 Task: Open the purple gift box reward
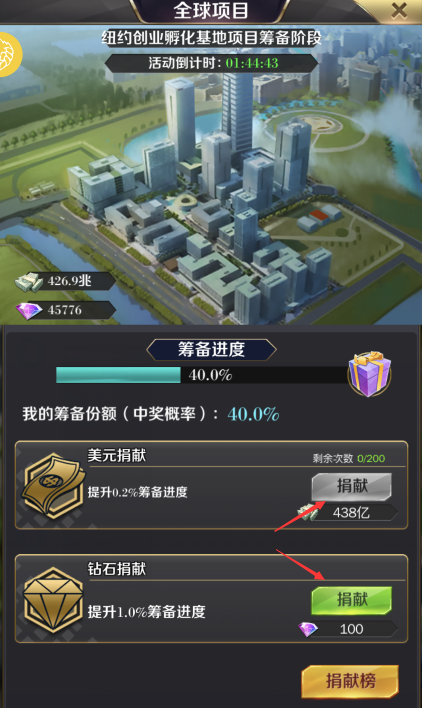[369, 374]
